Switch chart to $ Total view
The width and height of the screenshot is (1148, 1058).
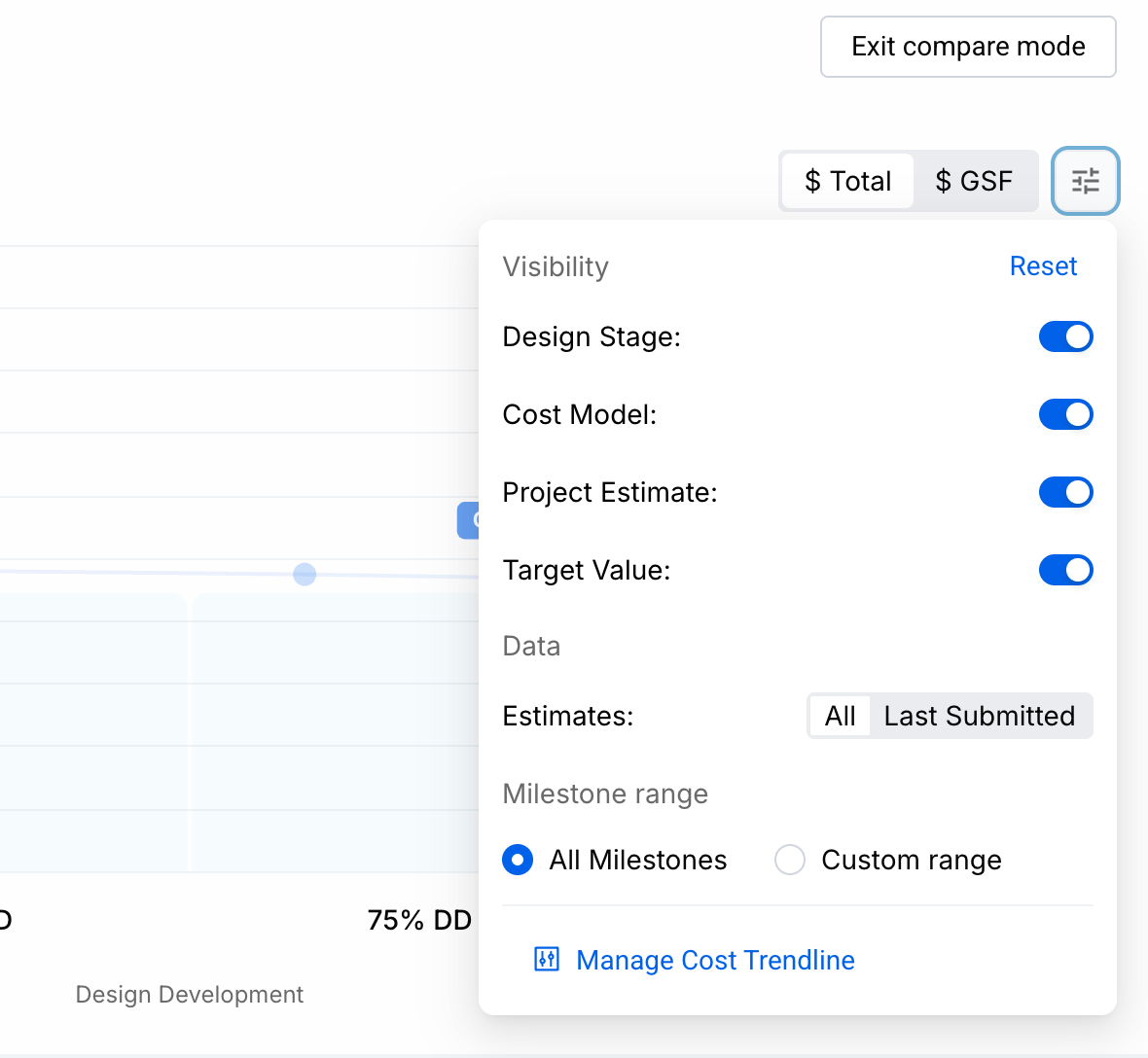coord(847,181)
